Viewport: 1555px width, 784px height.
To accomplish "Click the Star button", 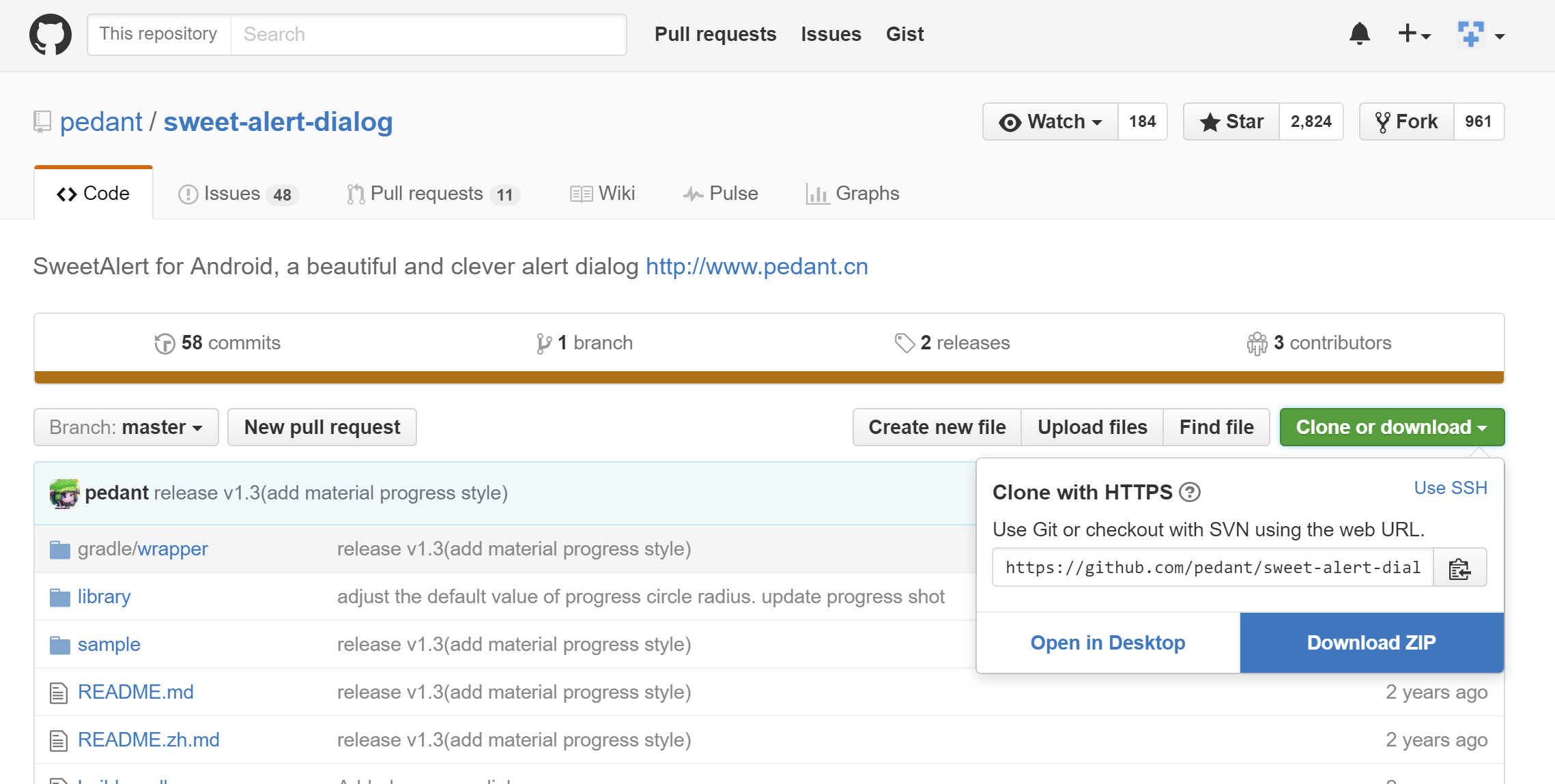I will pyautogui.click(x=1231, y=121).
